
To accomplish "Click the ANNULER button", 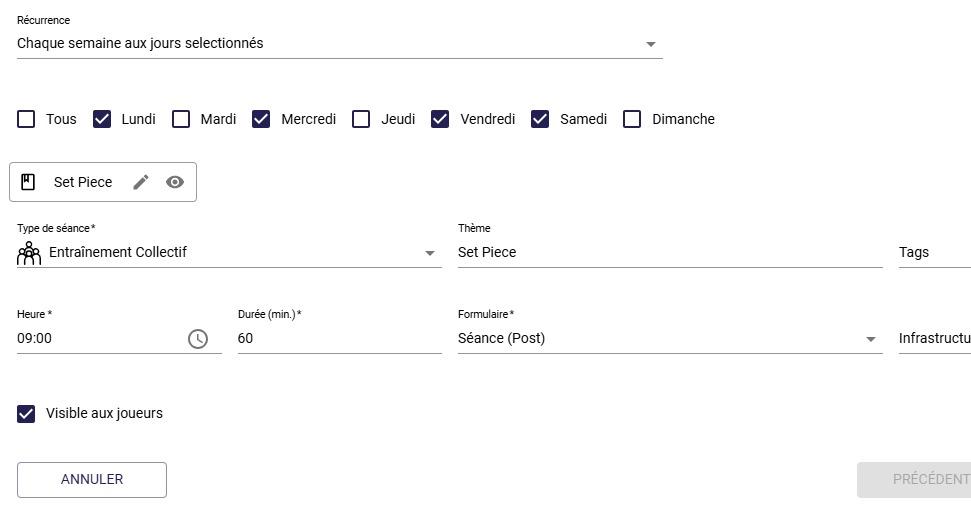I will point(92,480).
